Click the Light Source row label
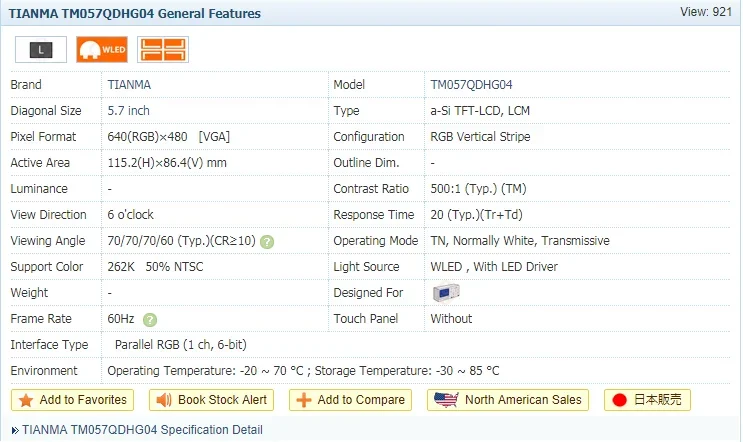Image resolution: width=743 pixels, height=442 pixels. click(x=366, y=267)
